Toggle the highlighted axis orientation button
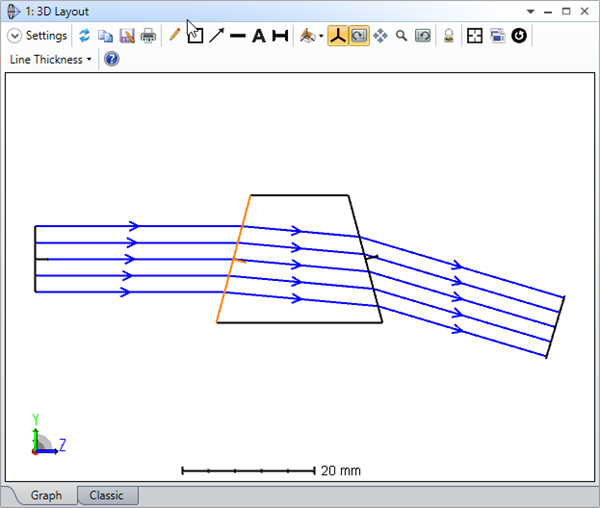The width and height of the screenshot is (600, 508). pyautogui.click(x=338, y=36)
